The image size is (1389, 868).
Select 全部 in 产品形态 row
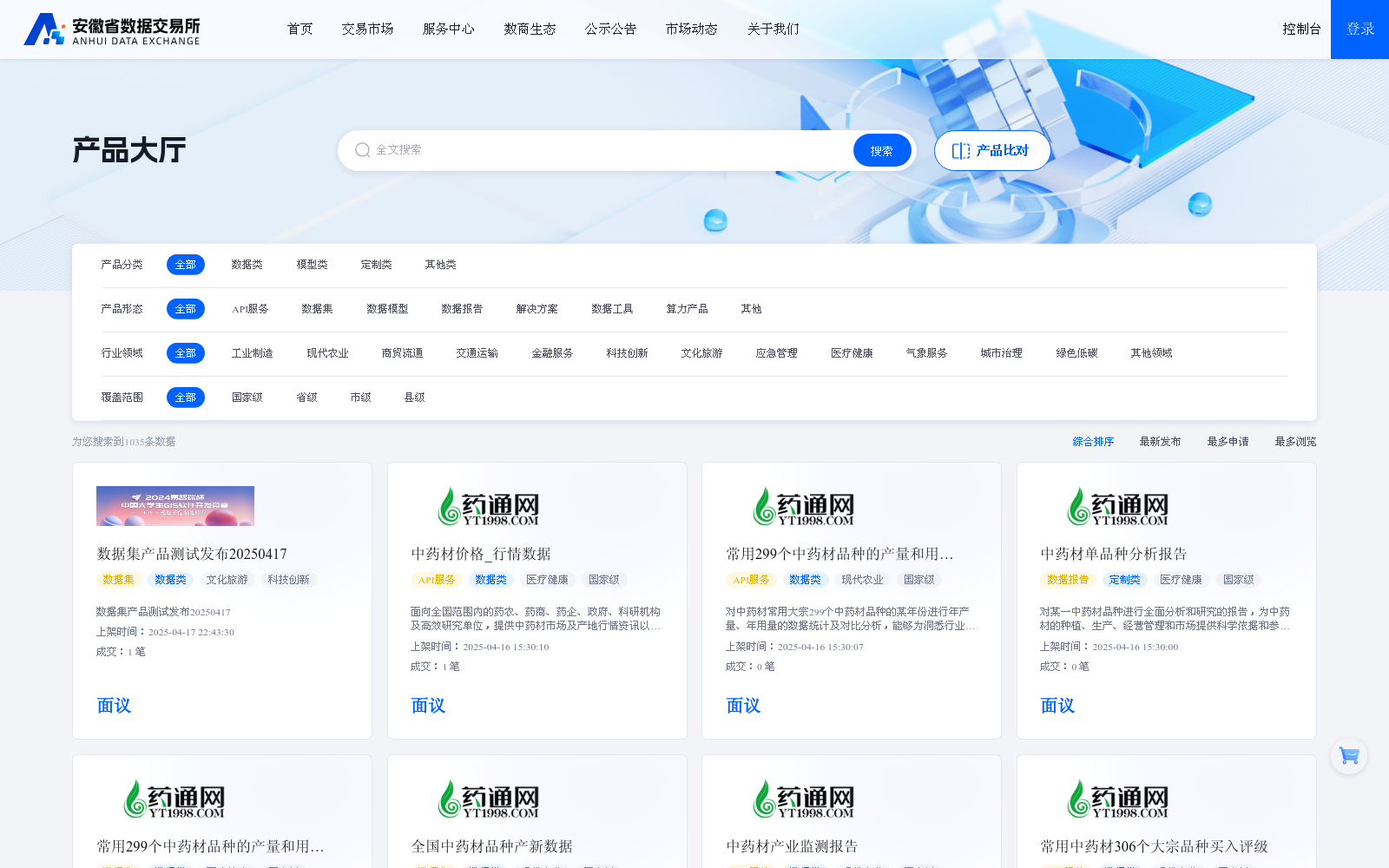tap(186, 309)
